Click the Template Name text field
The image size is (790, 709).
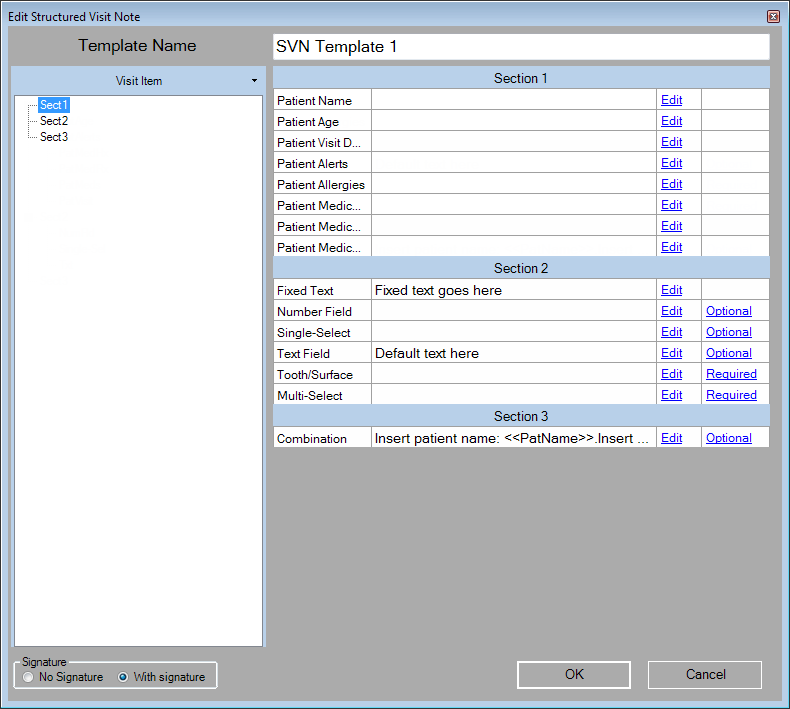point(520,47)
